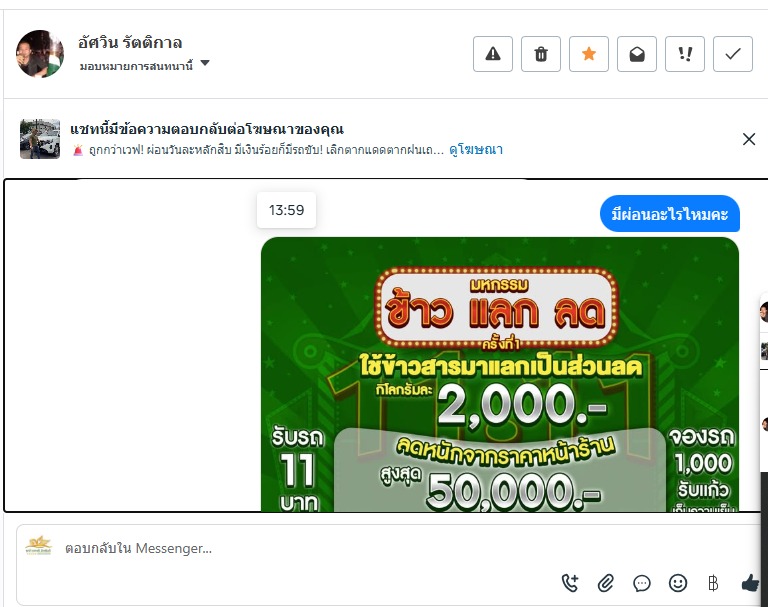Delete conversation using trash icon

point(541,54)
